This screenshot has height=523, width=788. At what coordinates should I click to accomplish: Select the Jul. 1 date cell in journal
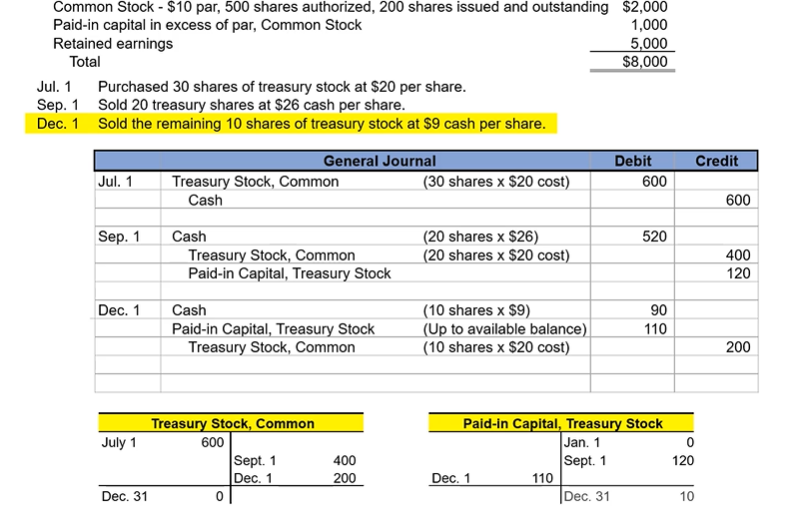pos(115,182)
